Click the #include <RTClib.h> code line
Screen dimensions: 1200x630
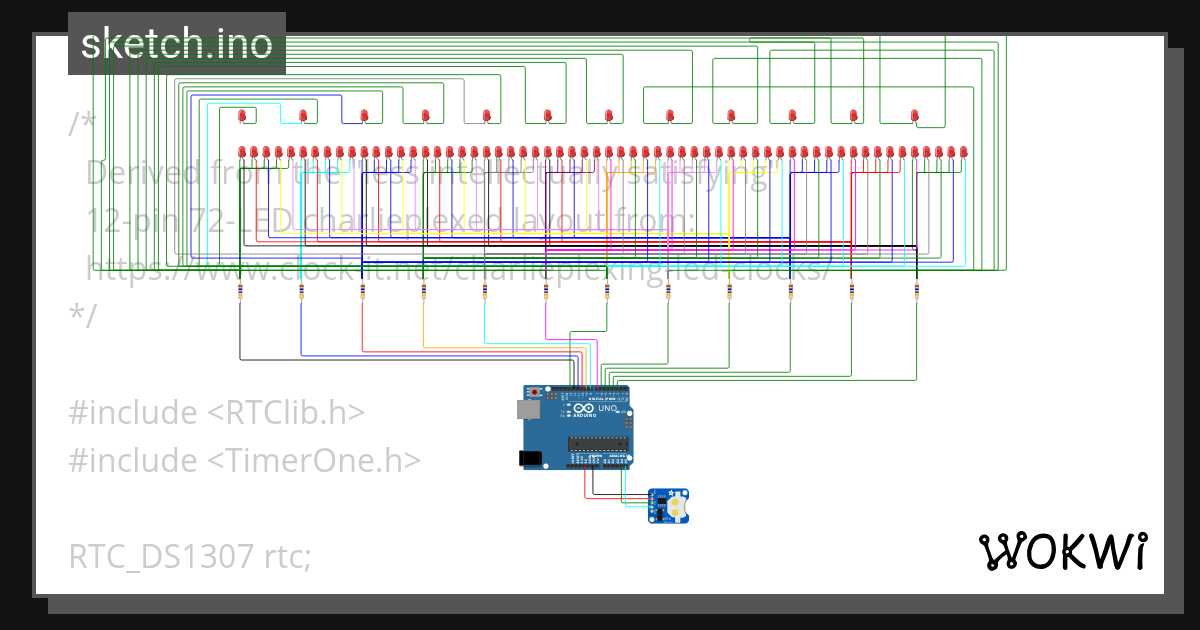(x=216, y=412)
